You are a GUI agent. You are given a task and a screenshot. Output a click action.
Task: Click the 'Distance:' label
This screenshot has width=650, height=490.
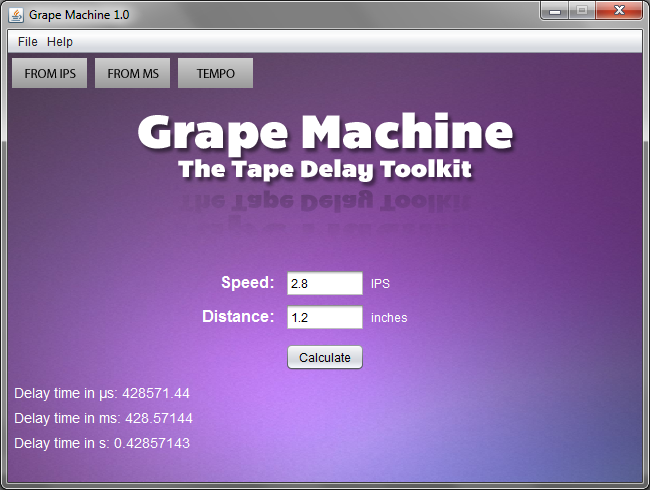click(238, 316)
